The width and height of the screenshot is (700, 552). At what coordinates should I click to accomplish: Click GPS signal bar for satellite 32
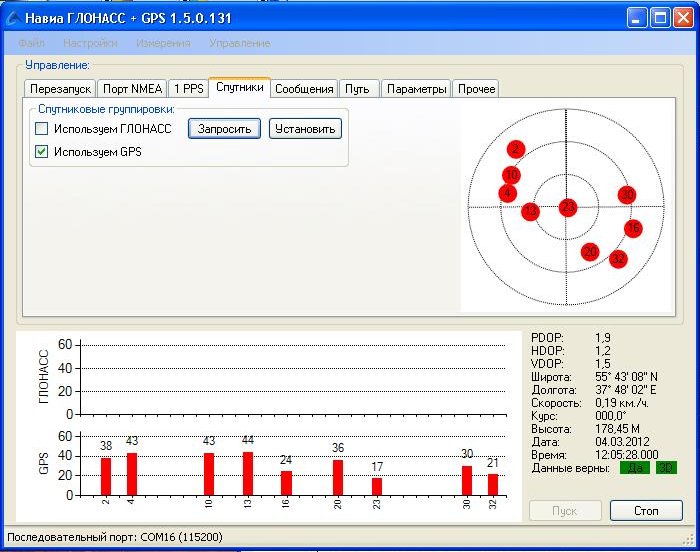point(493,485)
